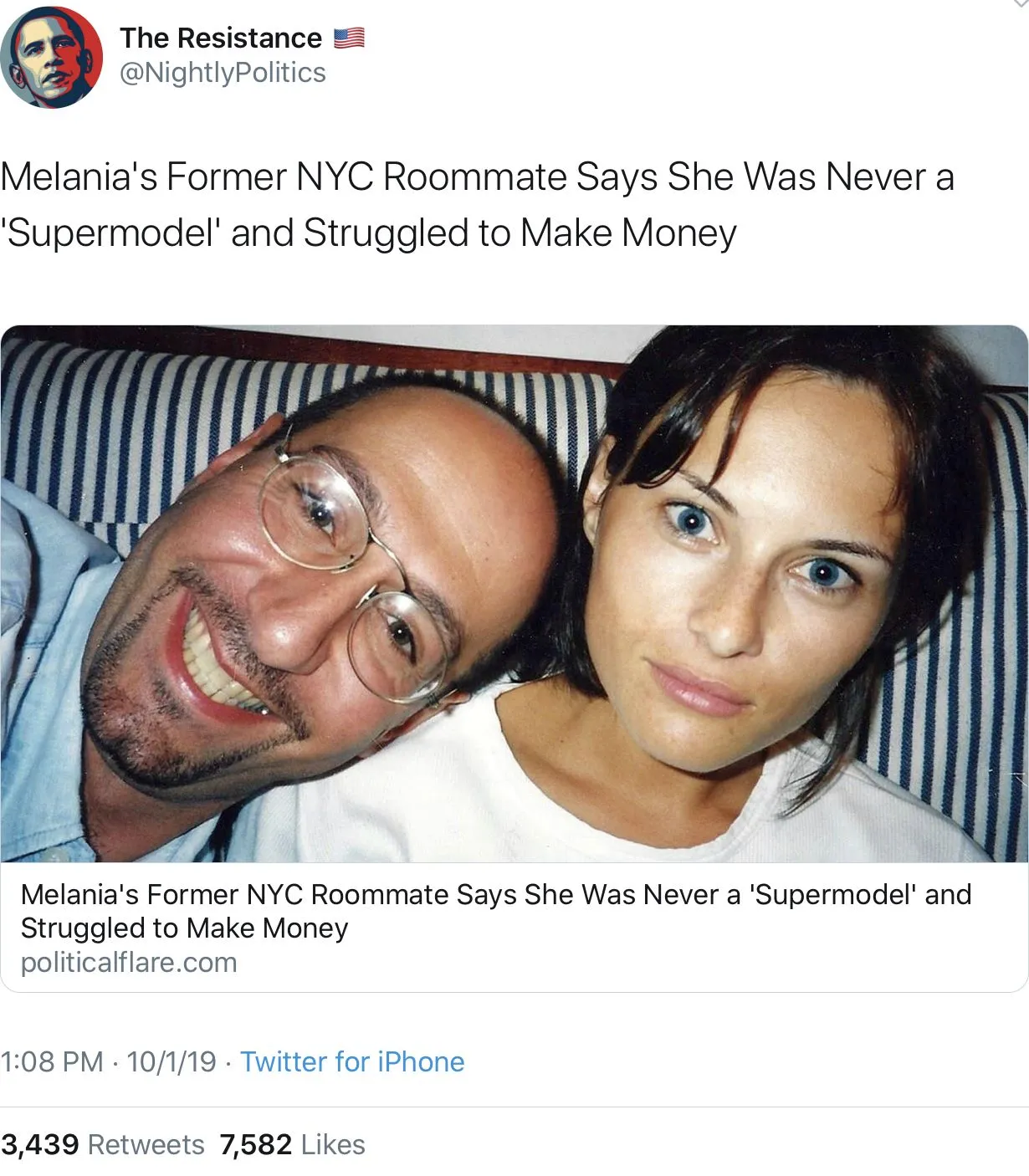The height and width of the screenshot is (1176, 1029).
Task: Visit the @NightlyPolitics handle
Action: click(x=223, y=74)
